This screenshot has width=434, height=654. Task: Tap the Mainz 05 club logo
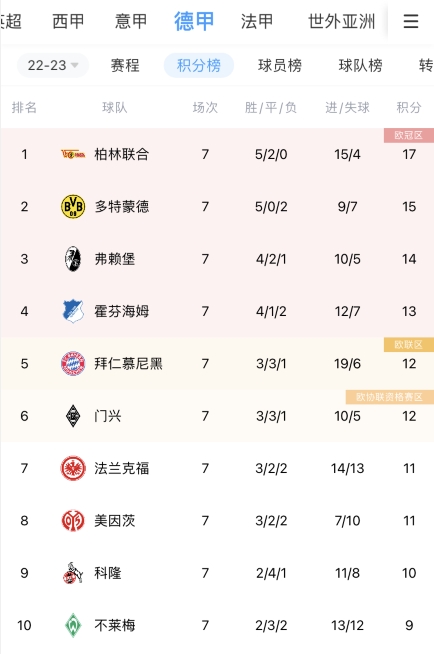73,521
